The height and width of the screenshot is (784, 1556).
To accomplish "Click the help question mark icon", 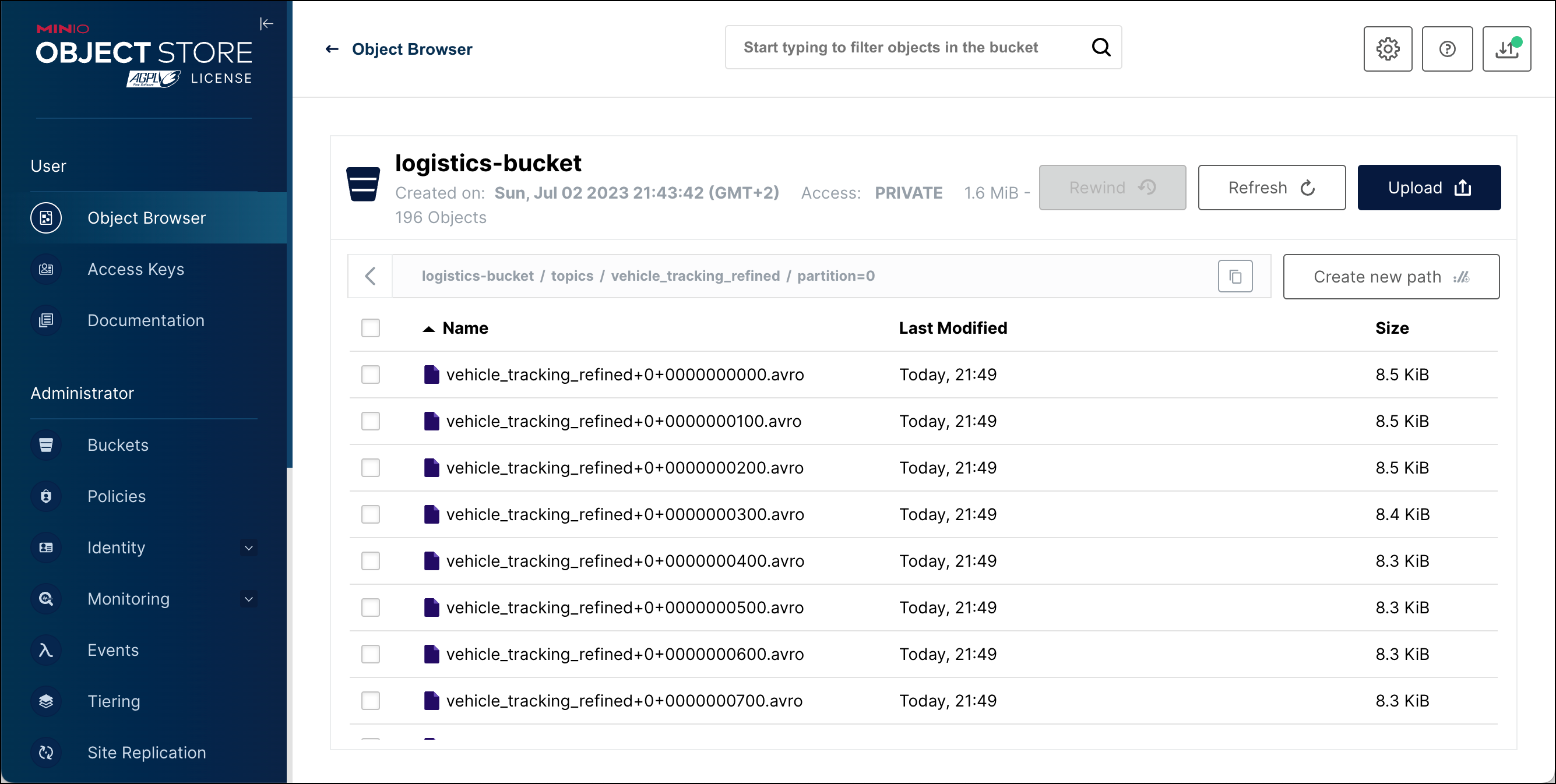I will tap(1446, 49).
